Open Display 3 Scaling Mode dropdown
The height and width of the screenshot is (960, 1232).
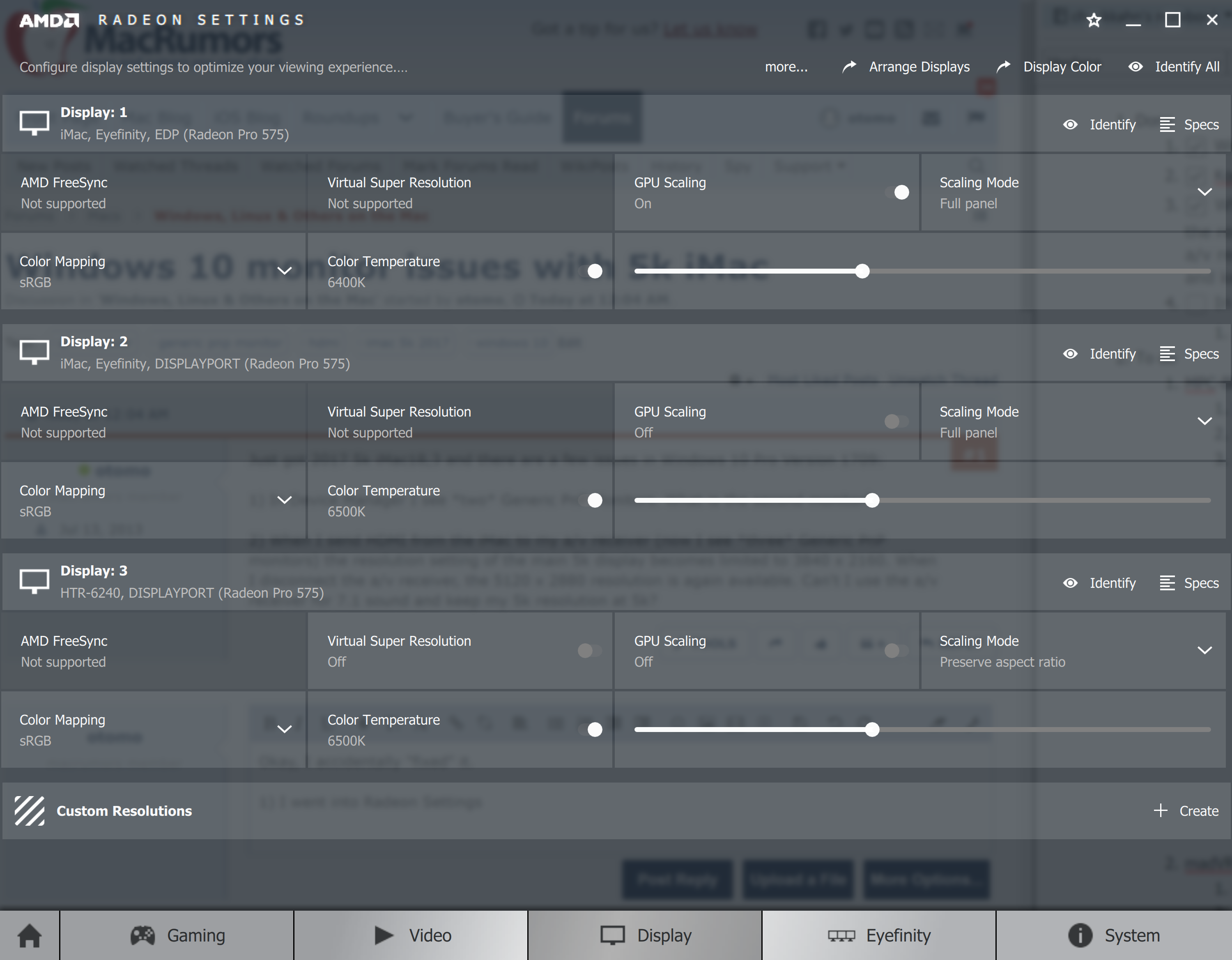(x=1204, y=651)
